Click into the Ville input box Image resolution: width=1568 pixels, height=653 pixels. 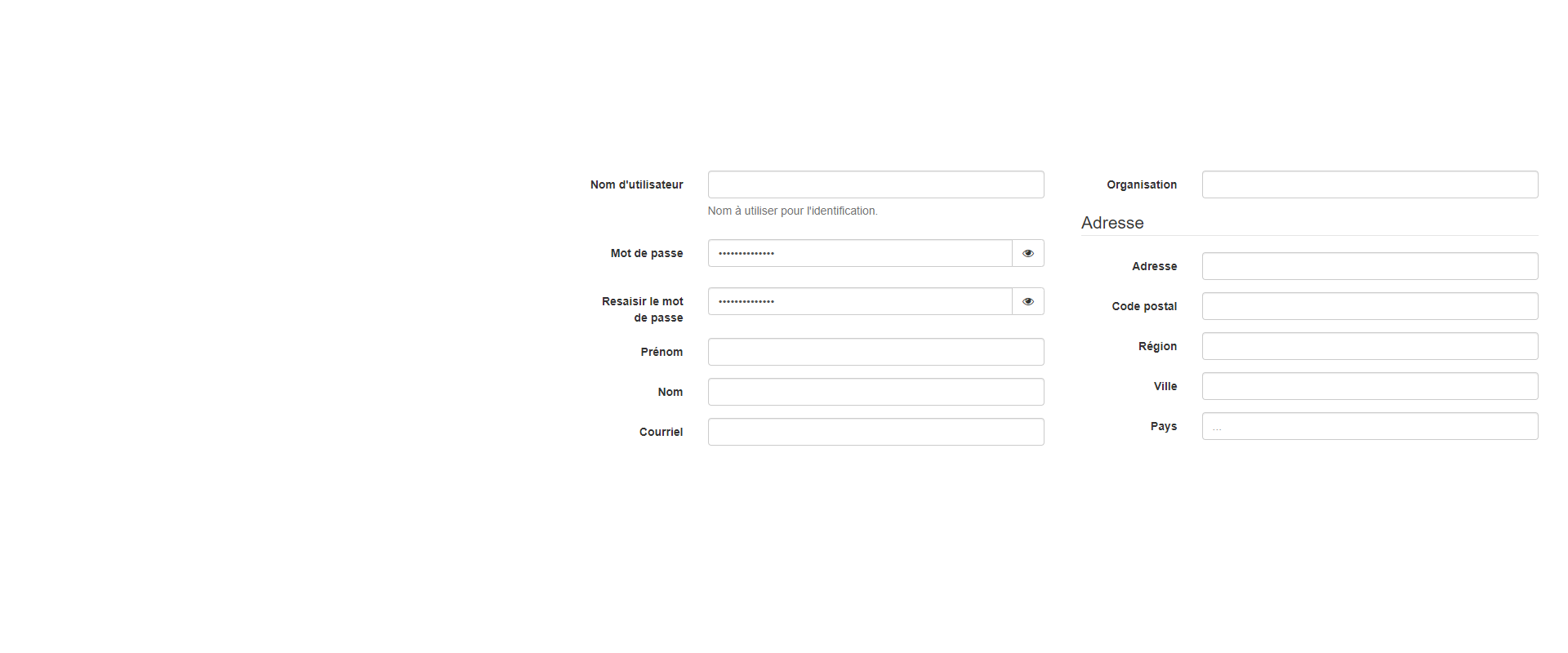[x=1370, y=386]
